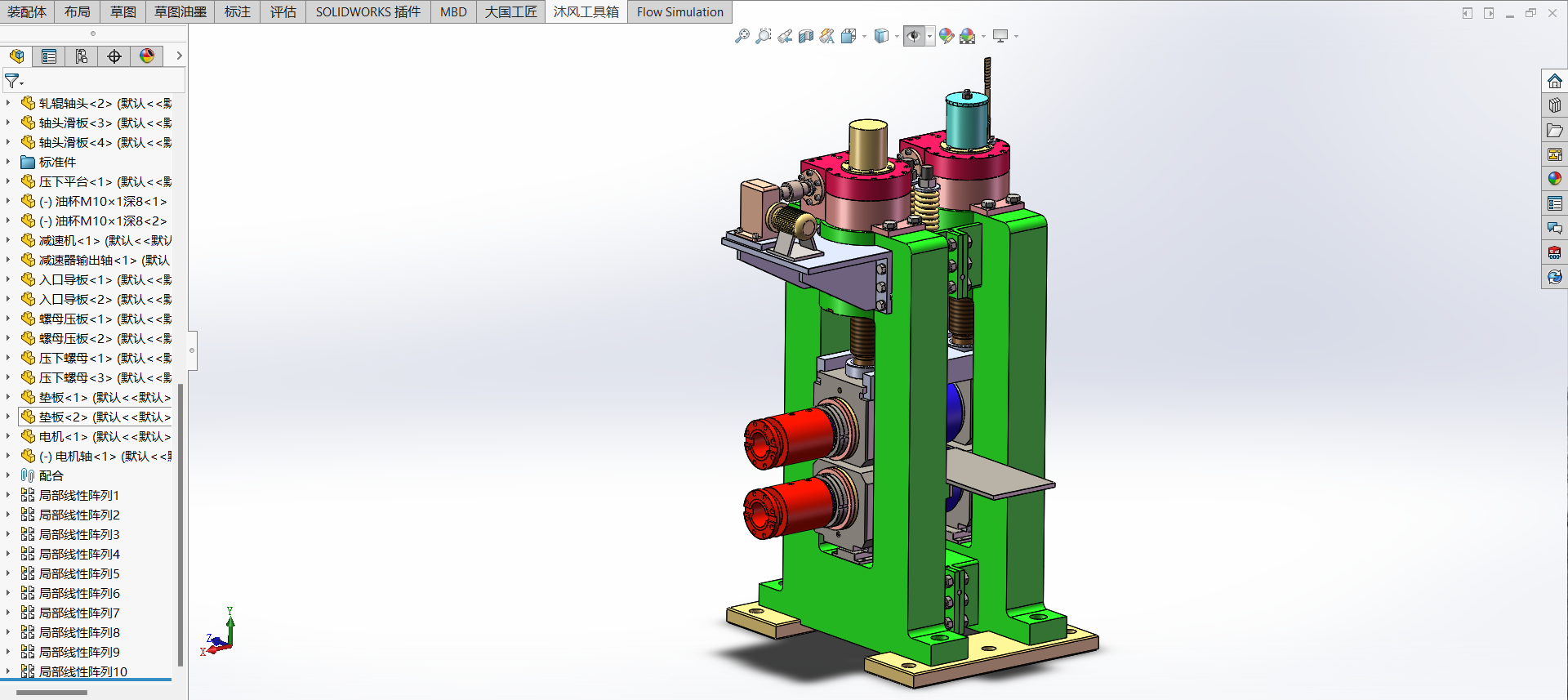
Task: Click the Display Style cube icon
Action: 881,36
